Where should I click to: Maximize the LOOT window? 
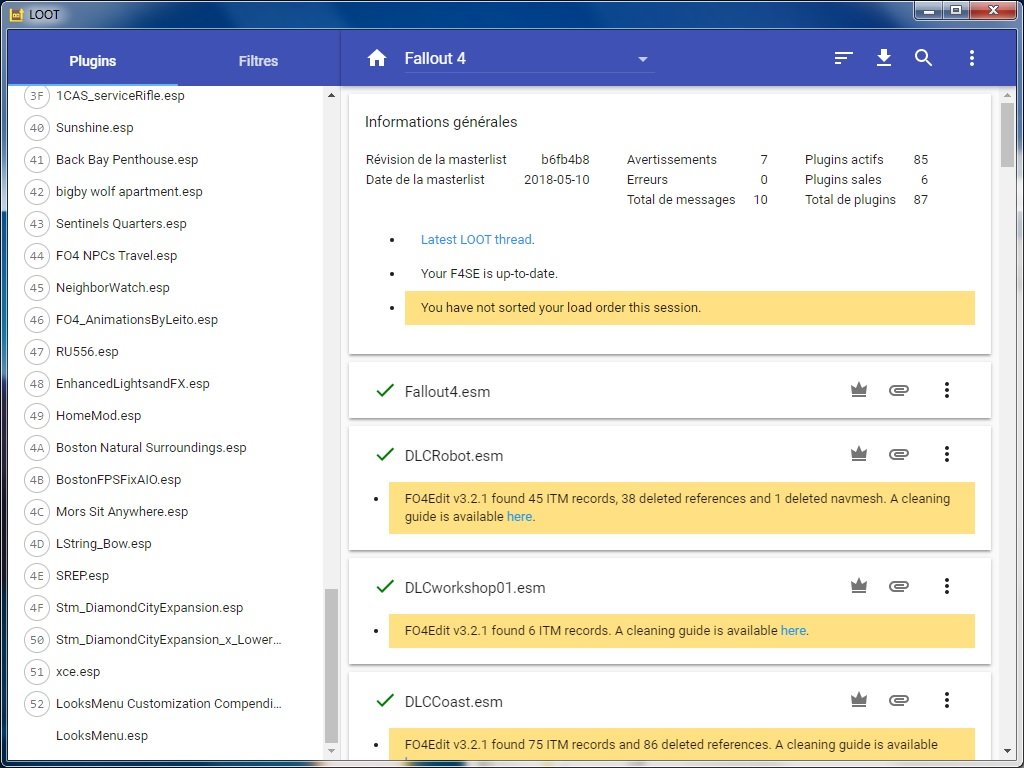[956, 10]
